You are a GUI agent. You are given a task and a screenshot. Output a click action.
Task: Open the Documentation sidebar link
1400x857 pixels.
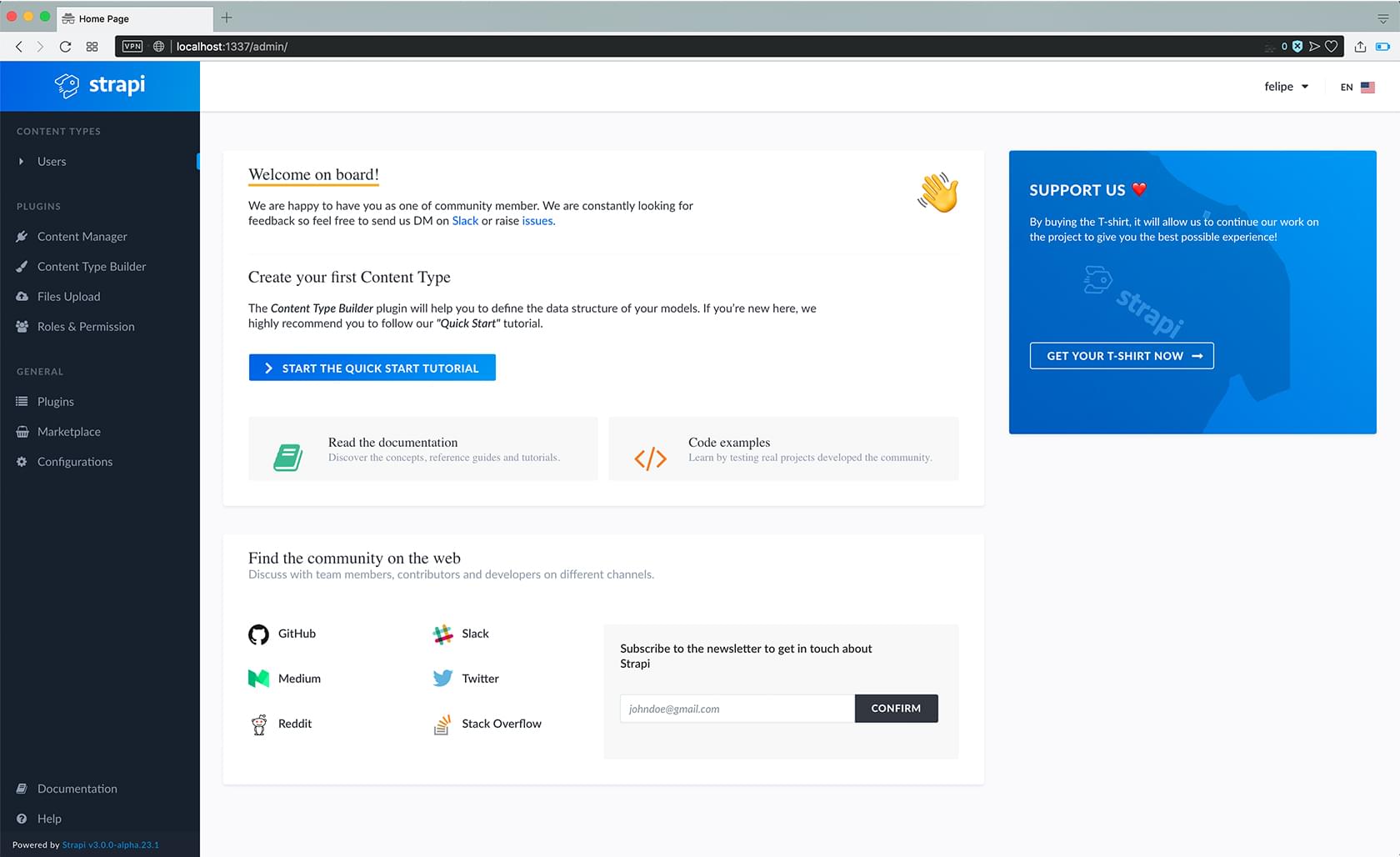[77, 789]
